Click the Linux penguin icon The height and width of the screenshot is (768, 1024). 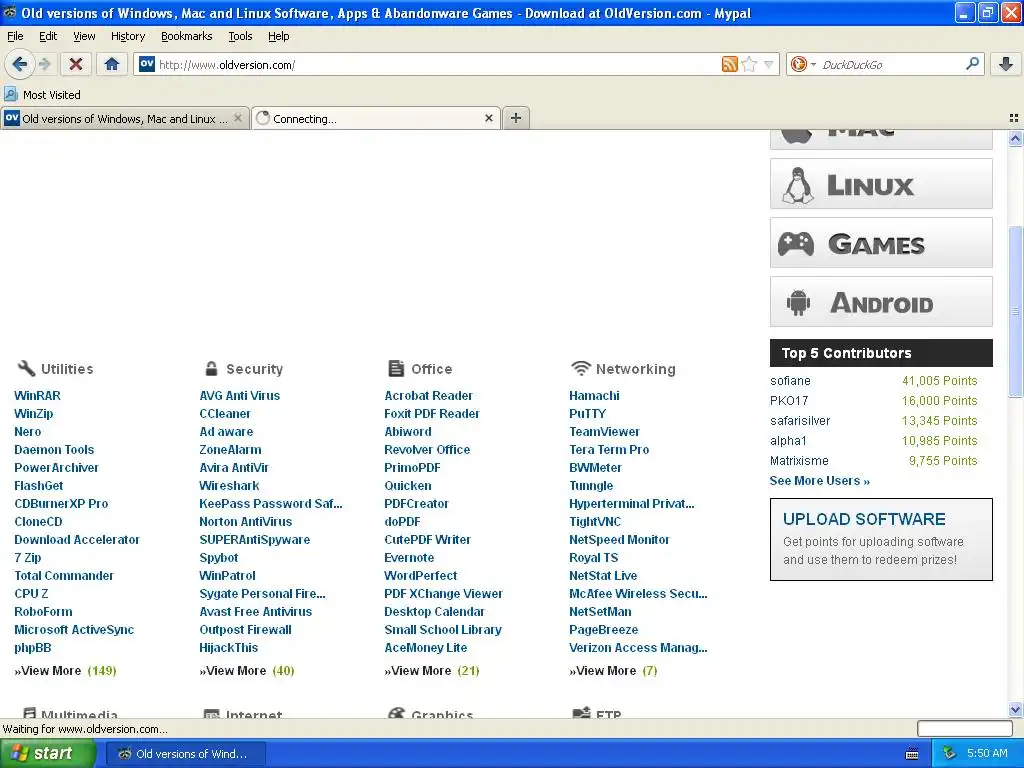(797, 185)
